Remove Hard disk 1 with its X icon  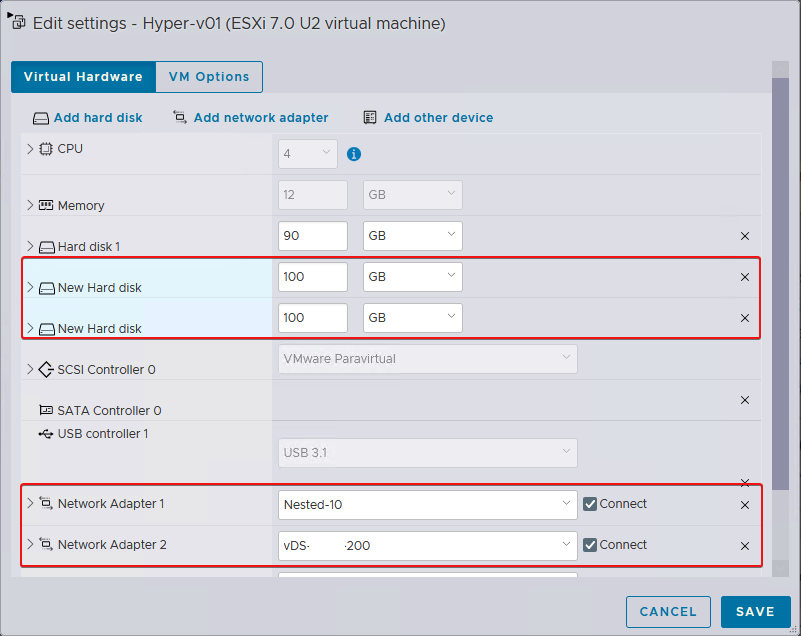point(744,236)
